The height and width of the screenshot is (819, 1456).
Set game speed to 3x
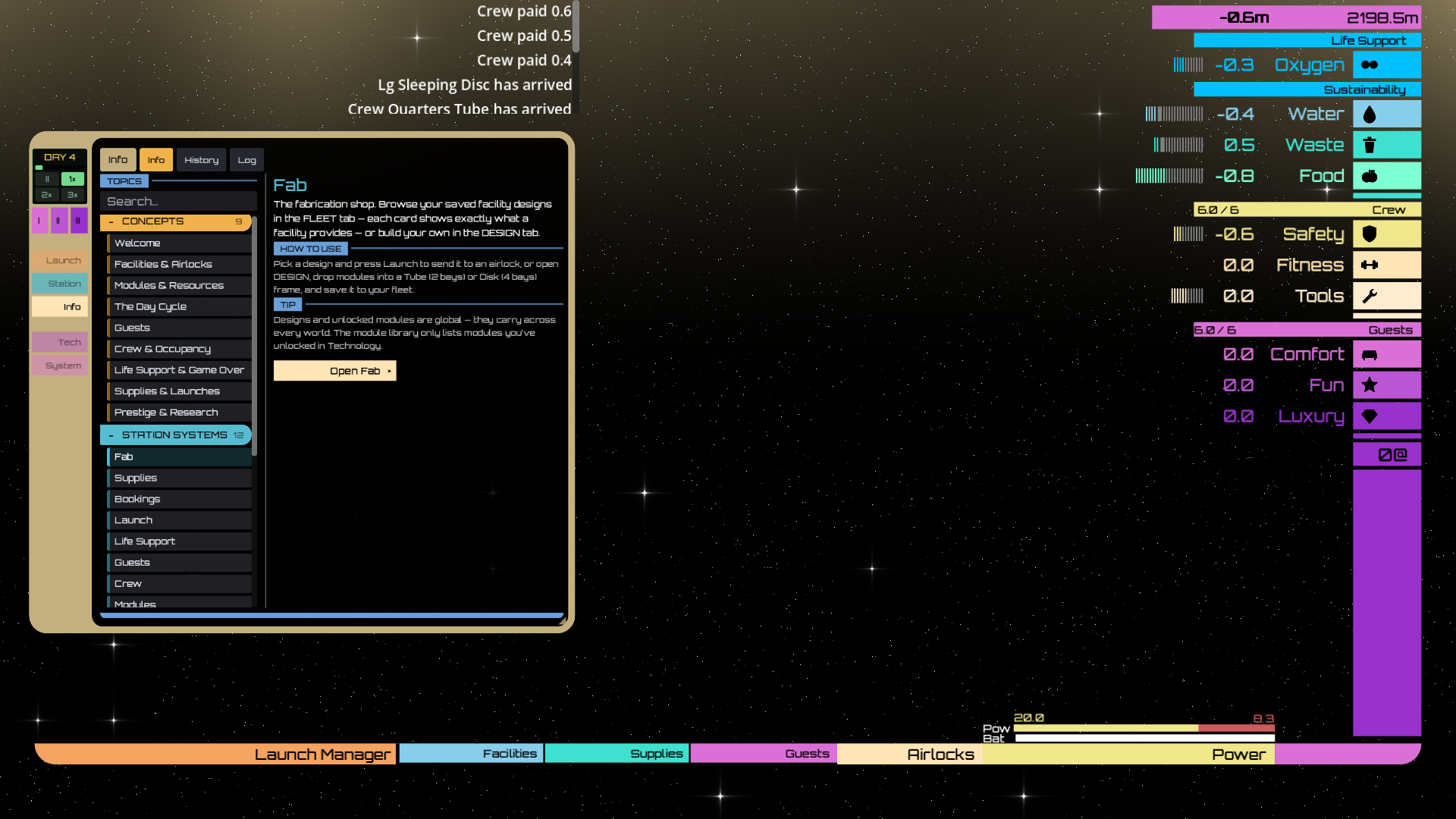pyautogui.click(x=73, y=195)
